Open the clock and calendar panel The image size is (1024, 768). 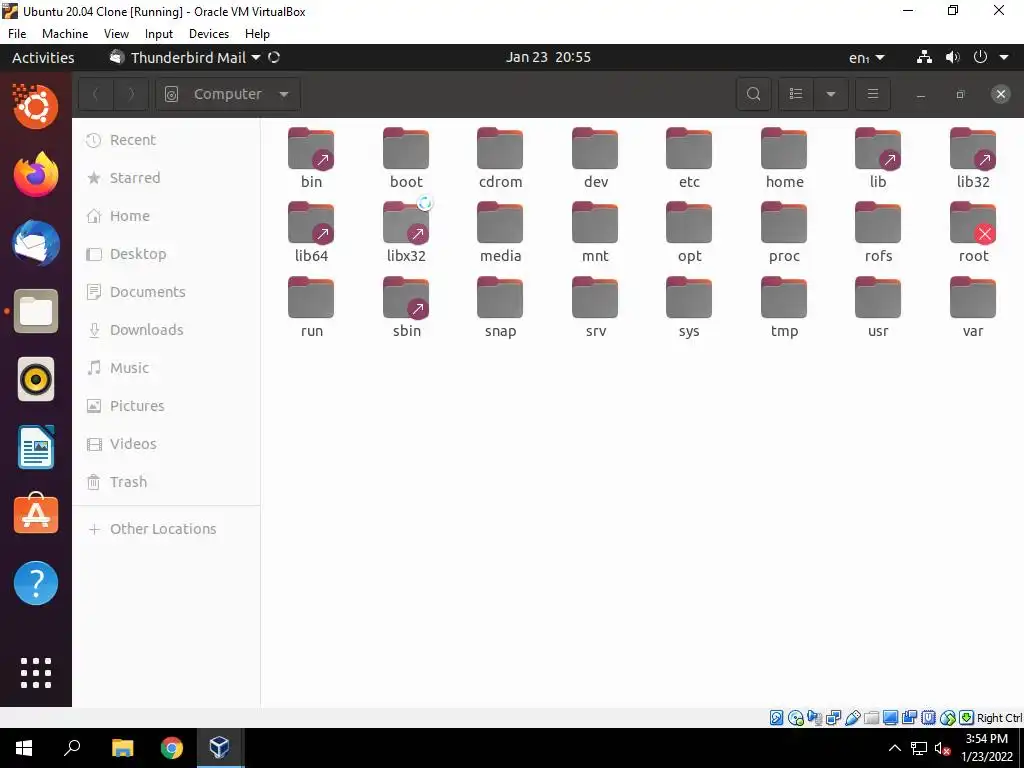coord(548,57)
